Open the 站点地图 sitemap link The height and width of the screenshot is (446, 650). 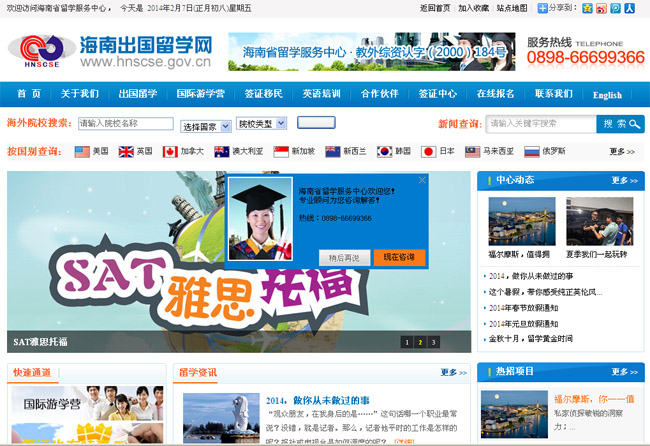click(x=513, y=8)
